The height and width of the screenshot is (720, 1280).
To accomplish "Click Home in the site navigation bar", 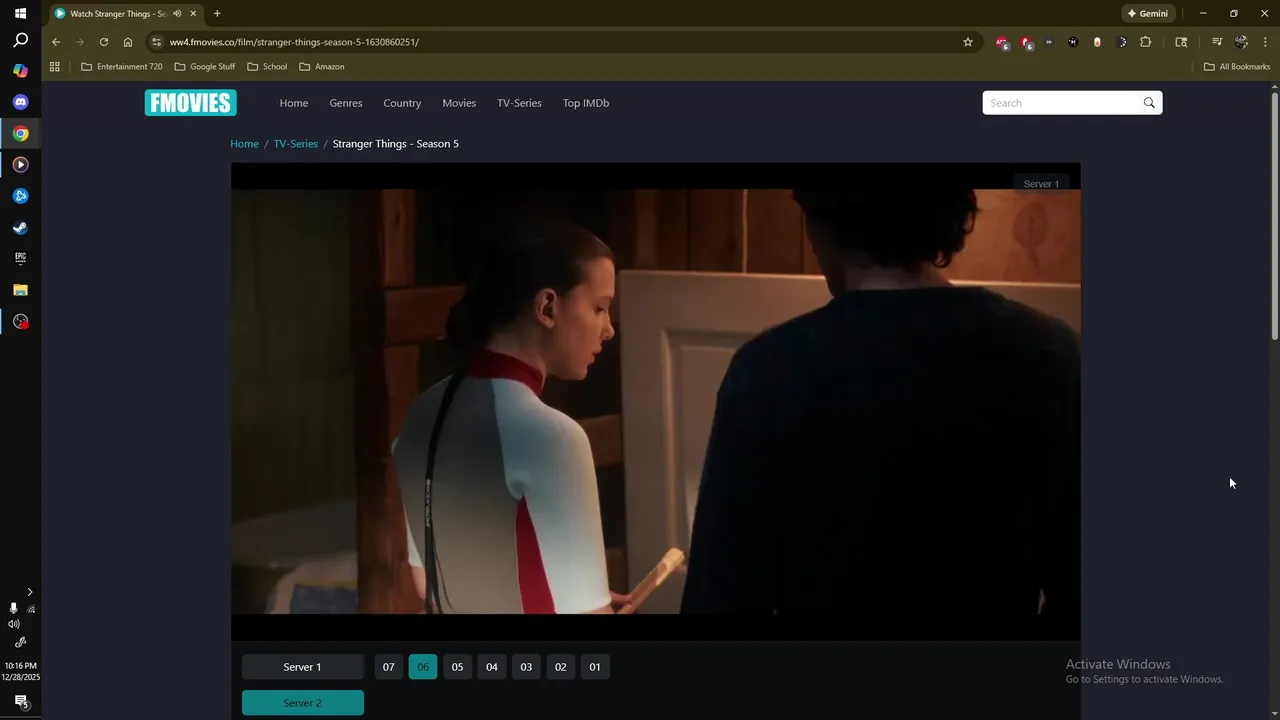I will [294, 103].
